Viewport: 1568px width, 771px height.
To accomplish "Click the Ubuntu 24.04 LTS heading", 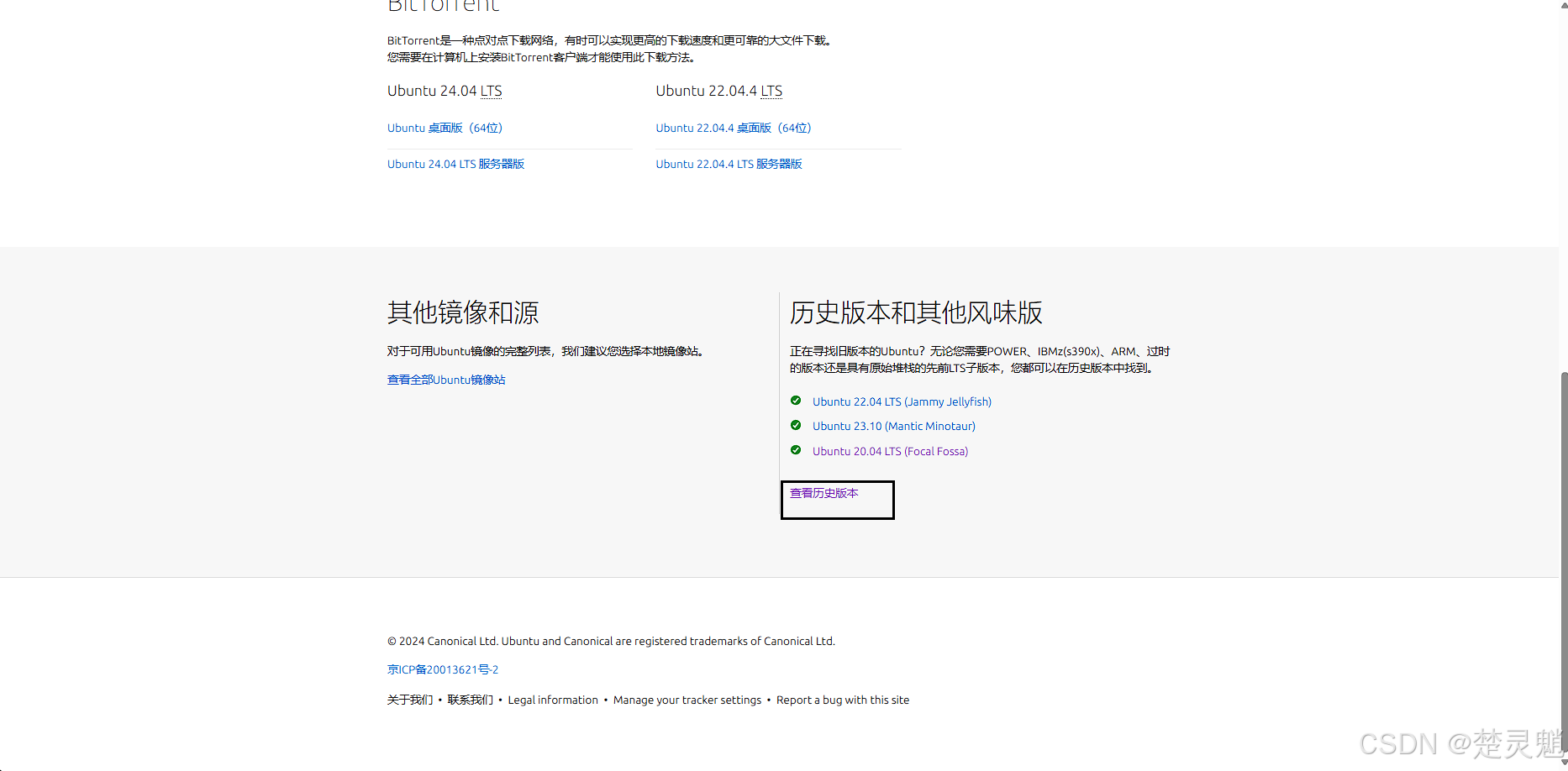I will tap(445, 91).
